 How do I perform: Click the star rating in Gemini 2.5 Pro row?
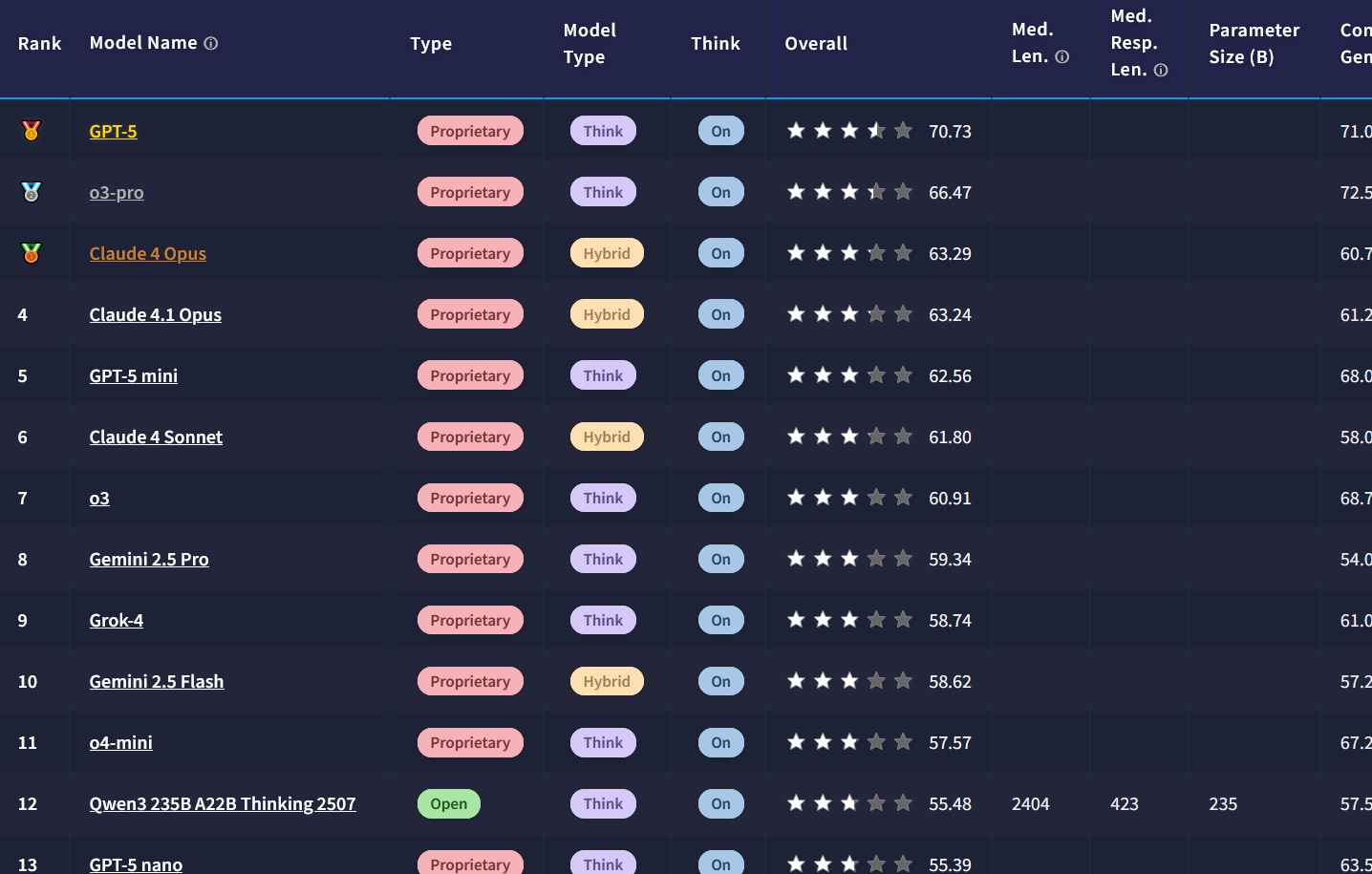click(849, 559)
